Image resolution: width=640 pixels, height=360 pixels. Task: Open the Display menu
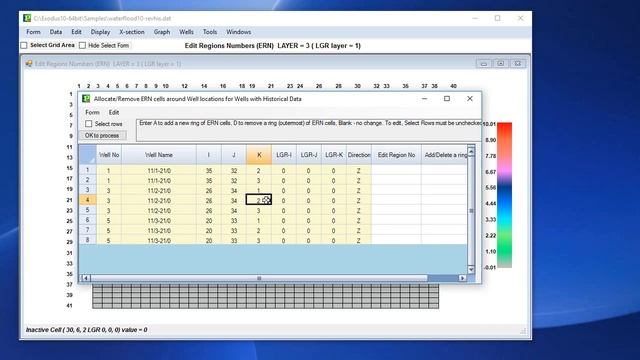click(x=100, y=32)
